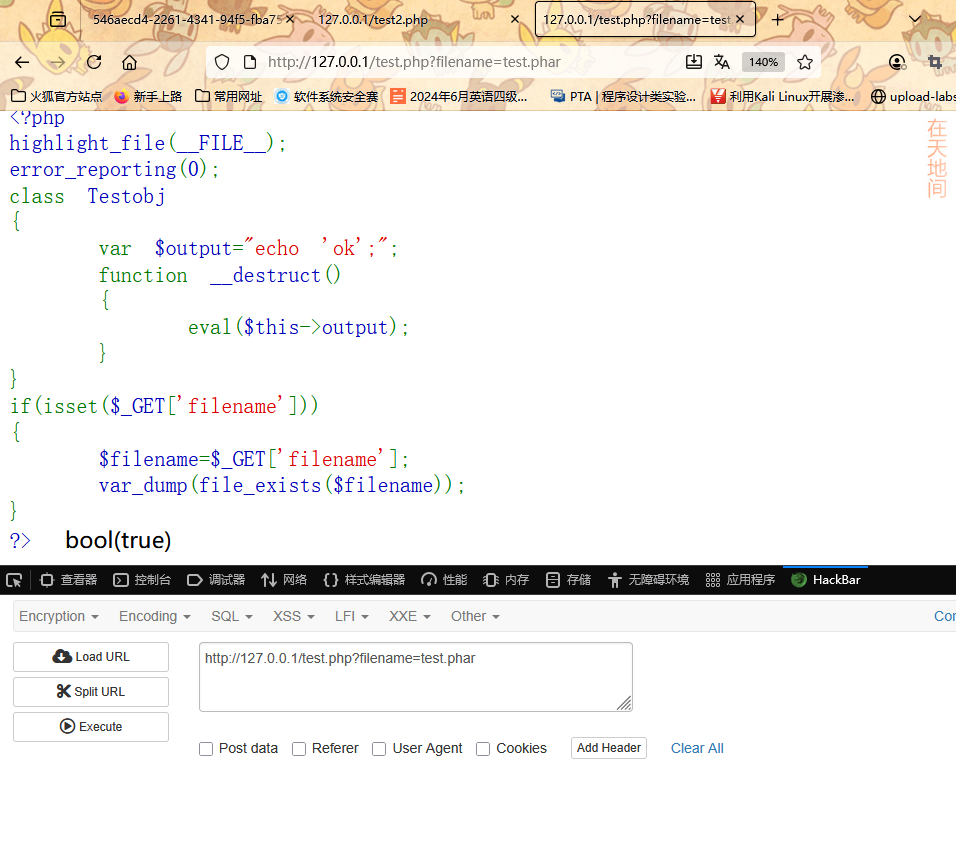Open the account profile icon in toolbar
Image resolution: width=956 pixels, height=841 pixels.
[x=897, y=62]
